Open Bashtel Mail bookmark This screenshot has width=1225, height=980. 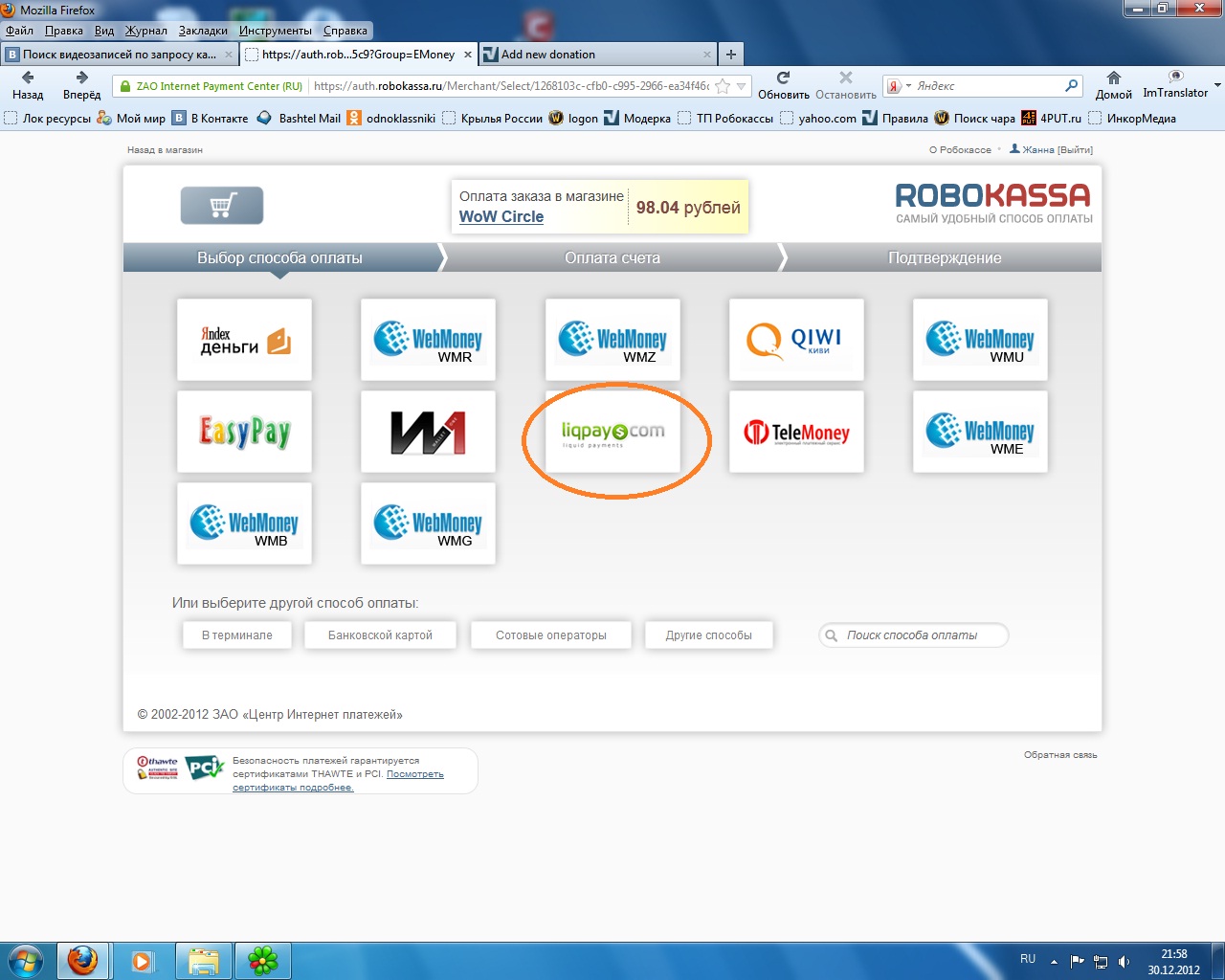[299, 119]
